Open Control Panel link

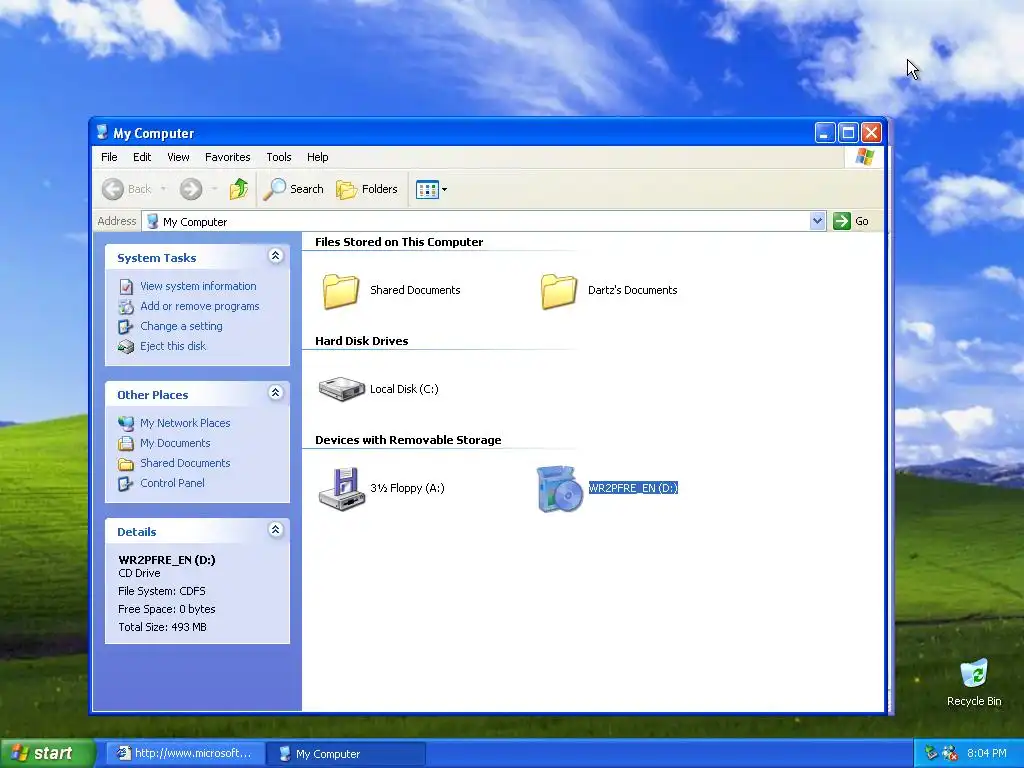point(172,483)
